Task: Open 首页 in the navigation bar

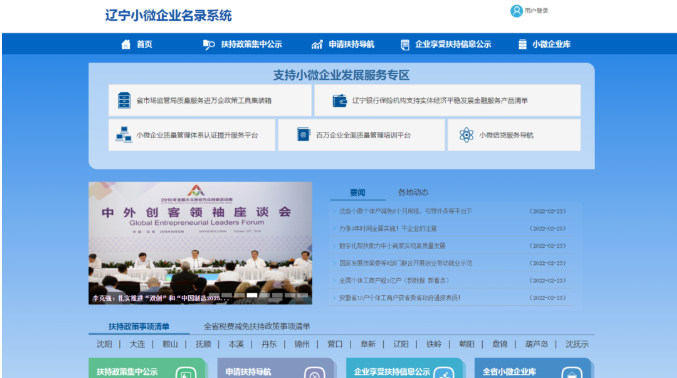Action: (144, 44)
